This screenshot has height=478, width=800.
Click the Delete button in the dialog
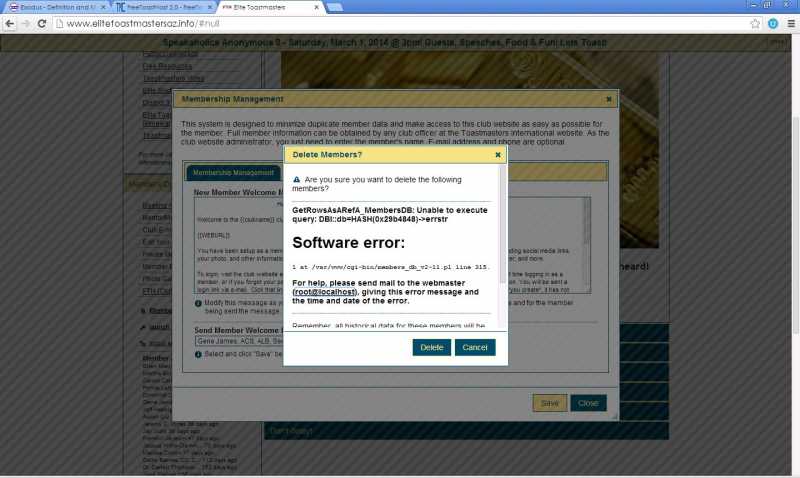[x=431, y=347]
